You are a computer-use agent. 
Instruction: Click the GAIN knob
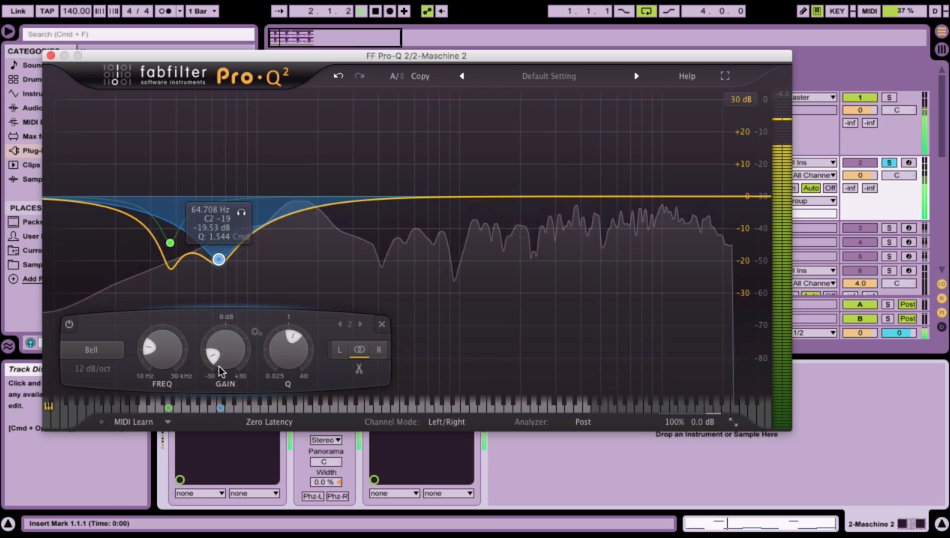point(225,350)
